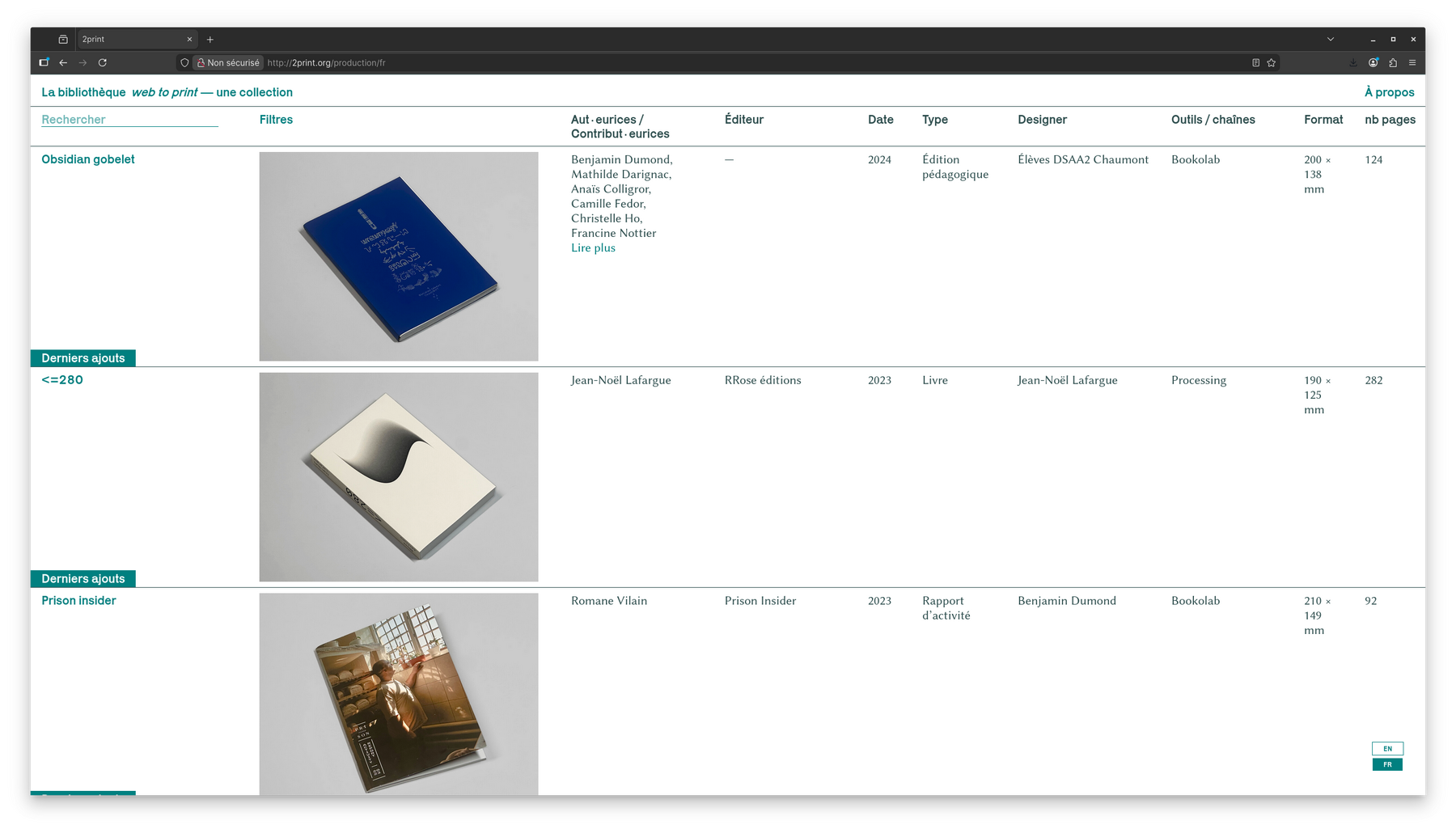Sort by Aut·eurices / Contribut·eurices column
Viewport: 1456px width, 829px height.
pos(620,127)
